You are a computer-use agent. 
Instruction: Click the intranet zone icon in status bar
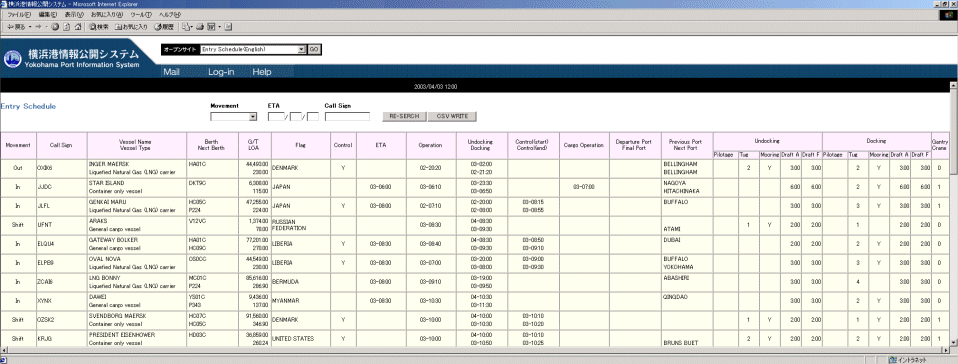[x=892, y=360]
